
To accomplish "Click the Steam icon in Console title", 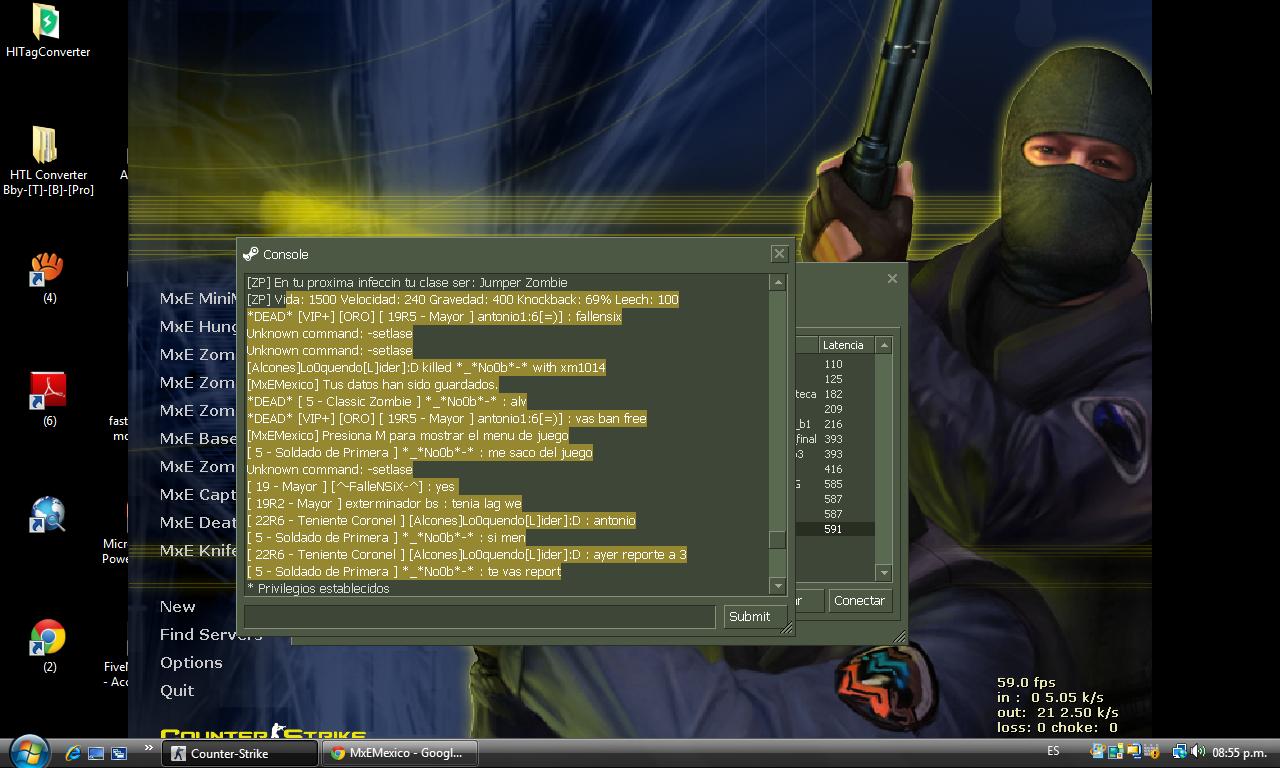I will pos(251,254).
